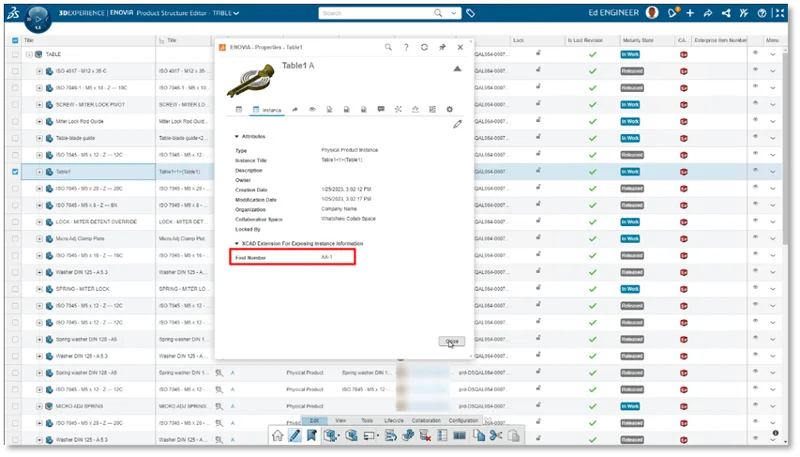800x457 pixels.
Task: Click the home icon in bottom toolbar
Action: tap(278, 436)
